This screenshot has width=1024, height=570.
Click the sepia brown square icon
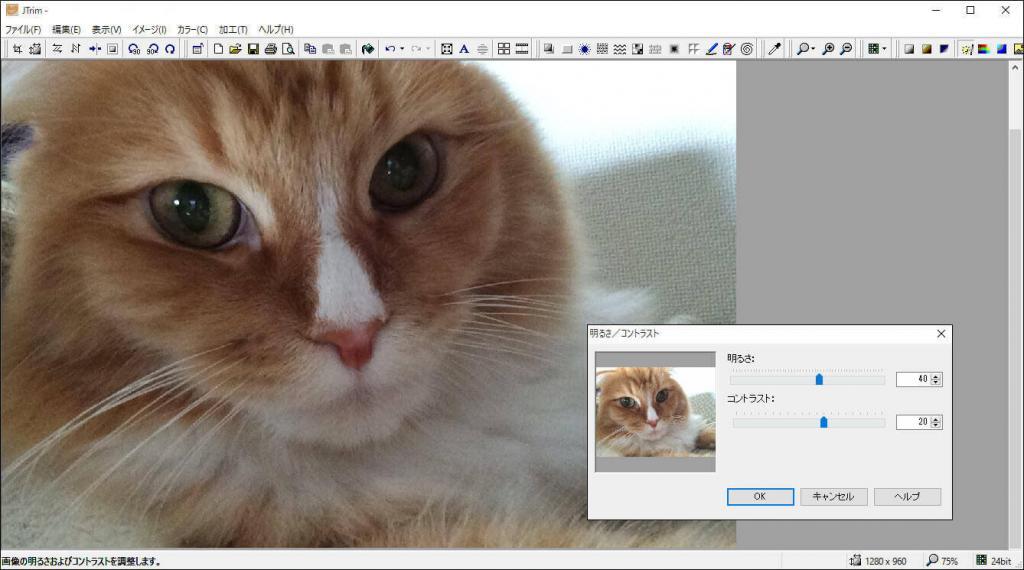[x=927, y=49]
